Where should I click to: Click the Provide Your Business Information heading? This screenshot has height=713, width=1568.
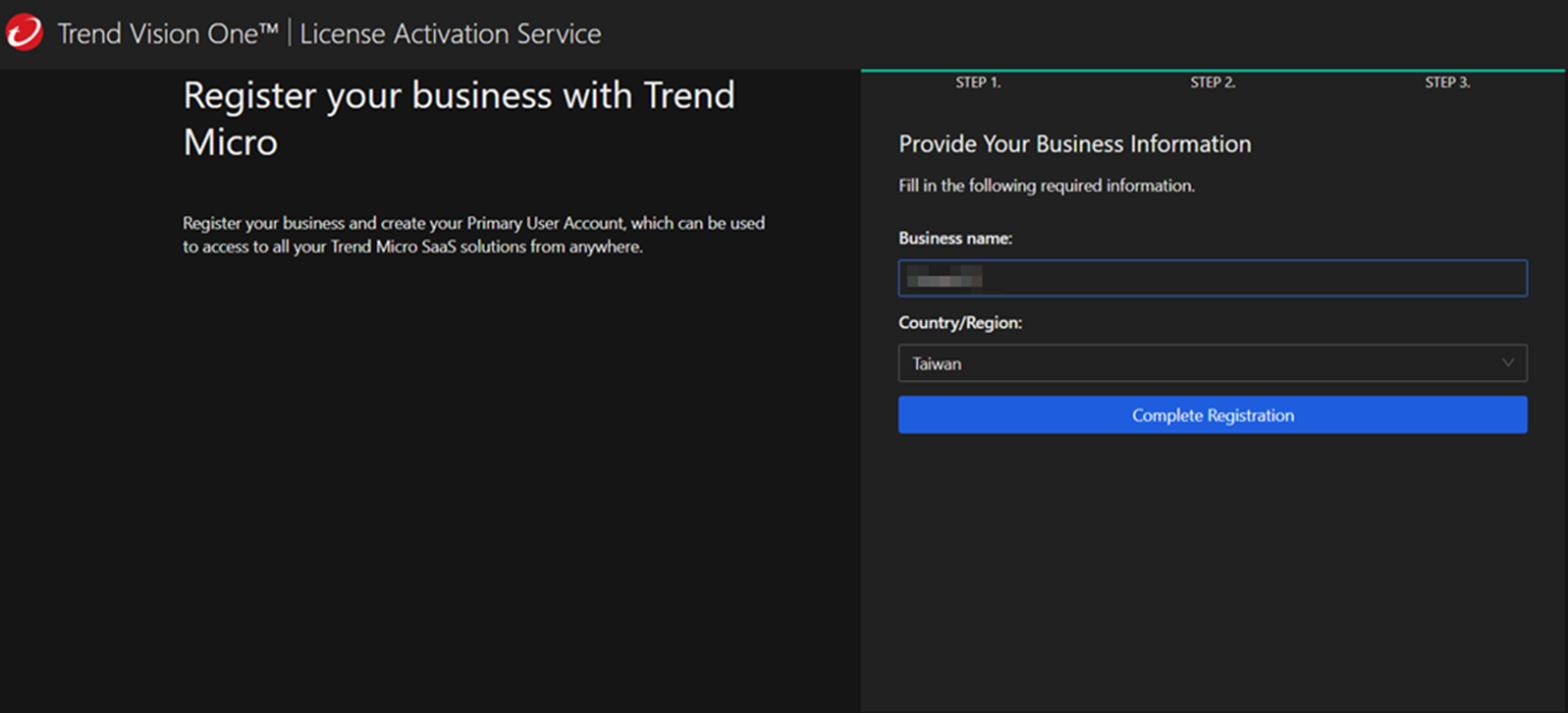point(1074,144)
